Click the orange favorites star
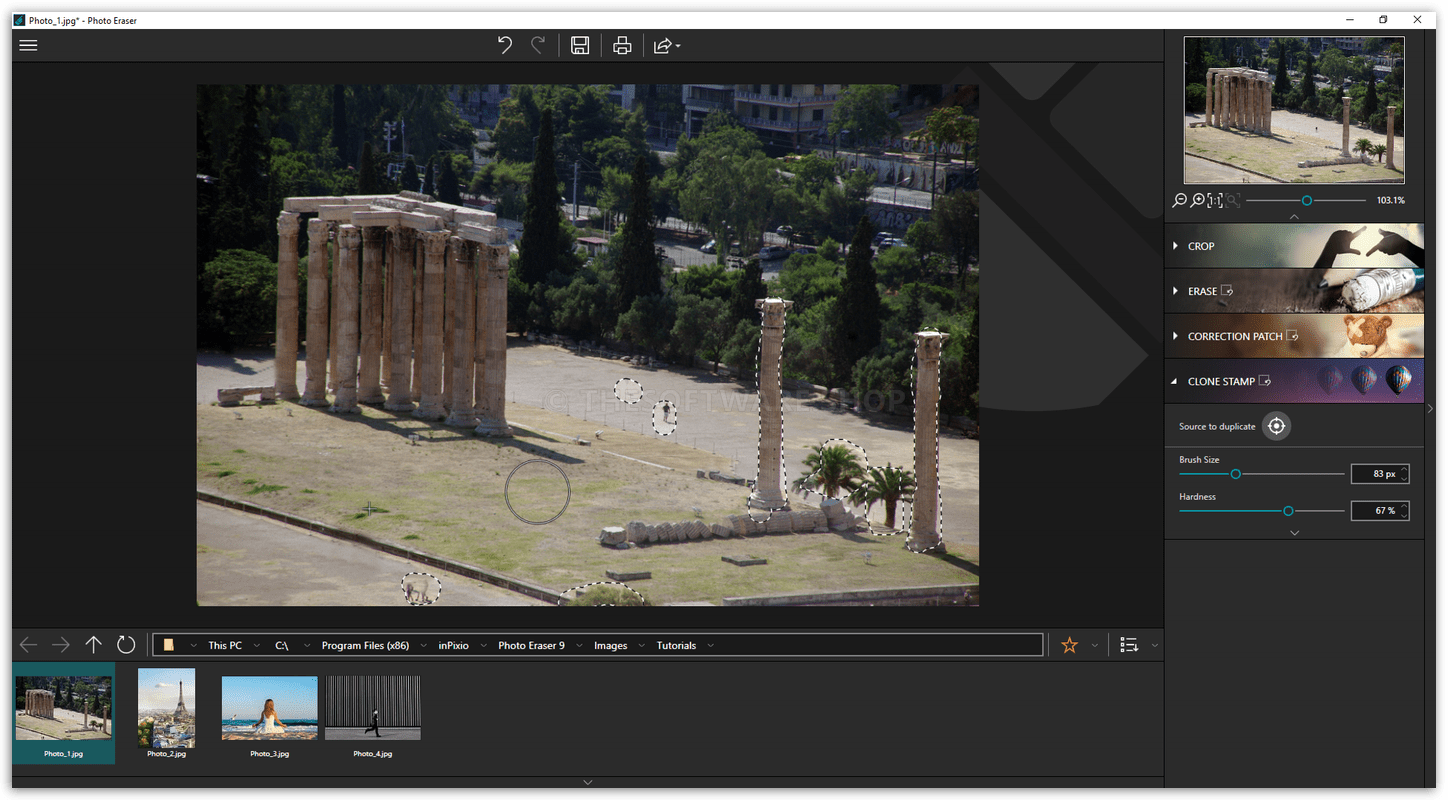Screen dimensions: 1448x800 [1069, 645]
